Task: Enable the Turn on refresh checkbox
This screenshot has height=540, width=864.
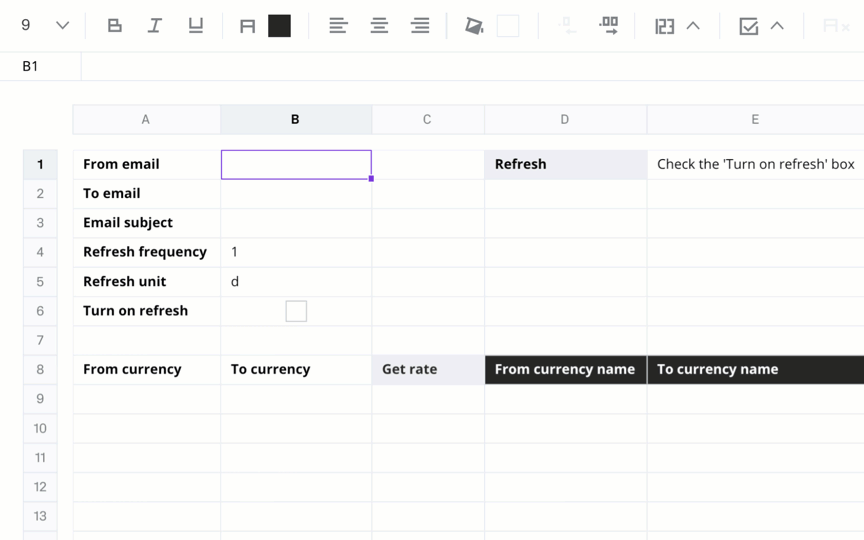Action: click(296, 311)
